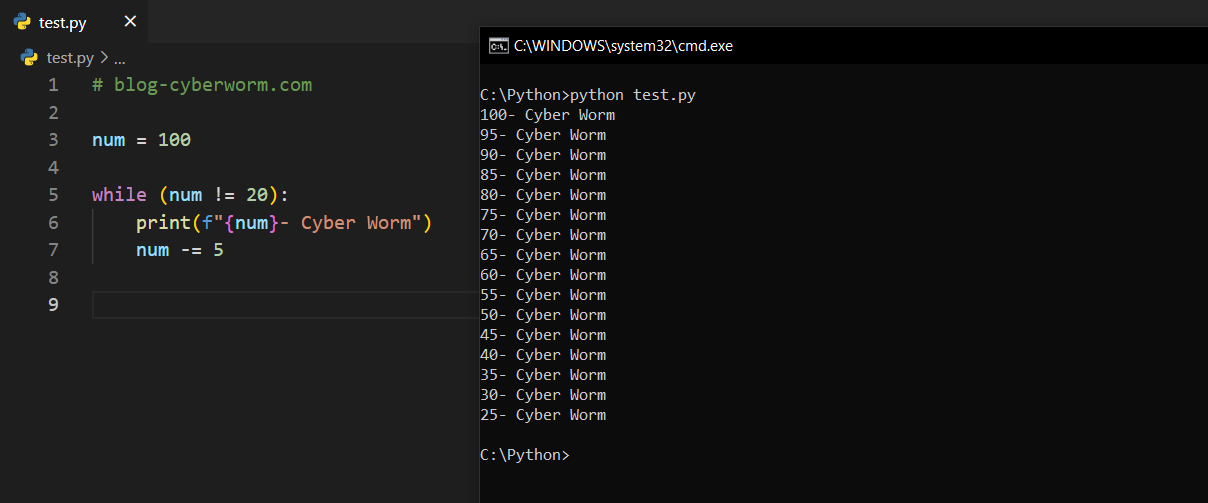This screenshot has height=503, width=1208.
Task: Open the breadcrumb ellipsis symbol list
Action: [x=119, y=58]
